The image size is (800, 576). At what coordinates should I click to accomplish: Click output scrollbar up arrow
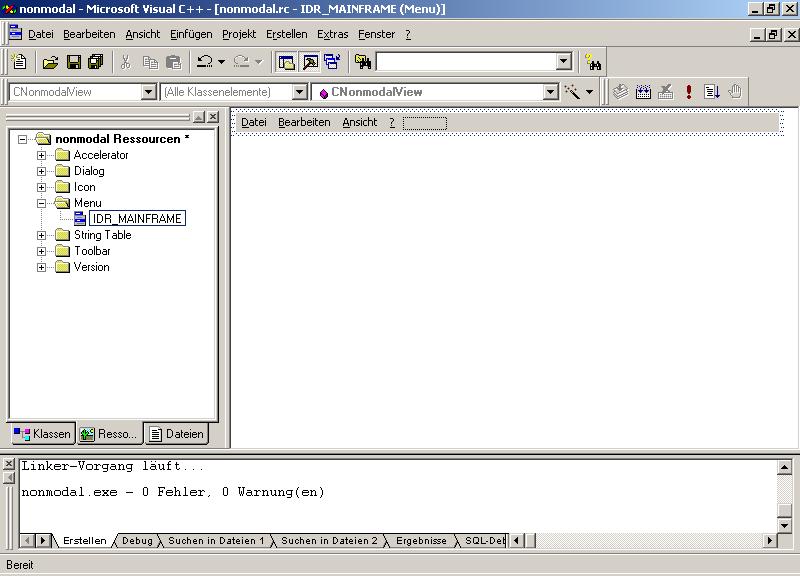pos(784,467)
